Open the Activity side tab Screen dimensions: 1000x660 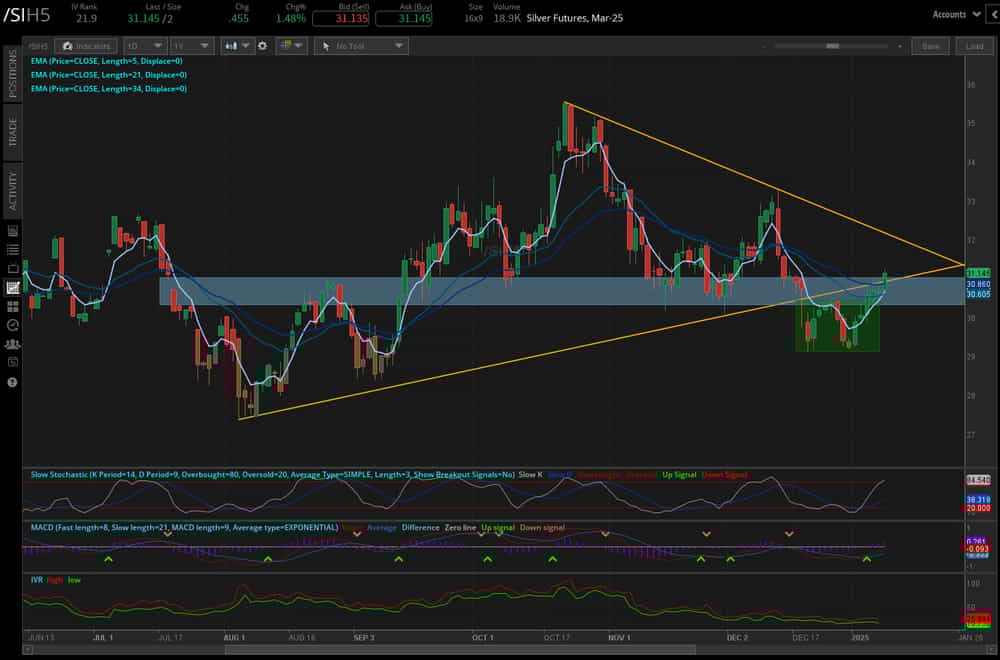click(13, 189)
